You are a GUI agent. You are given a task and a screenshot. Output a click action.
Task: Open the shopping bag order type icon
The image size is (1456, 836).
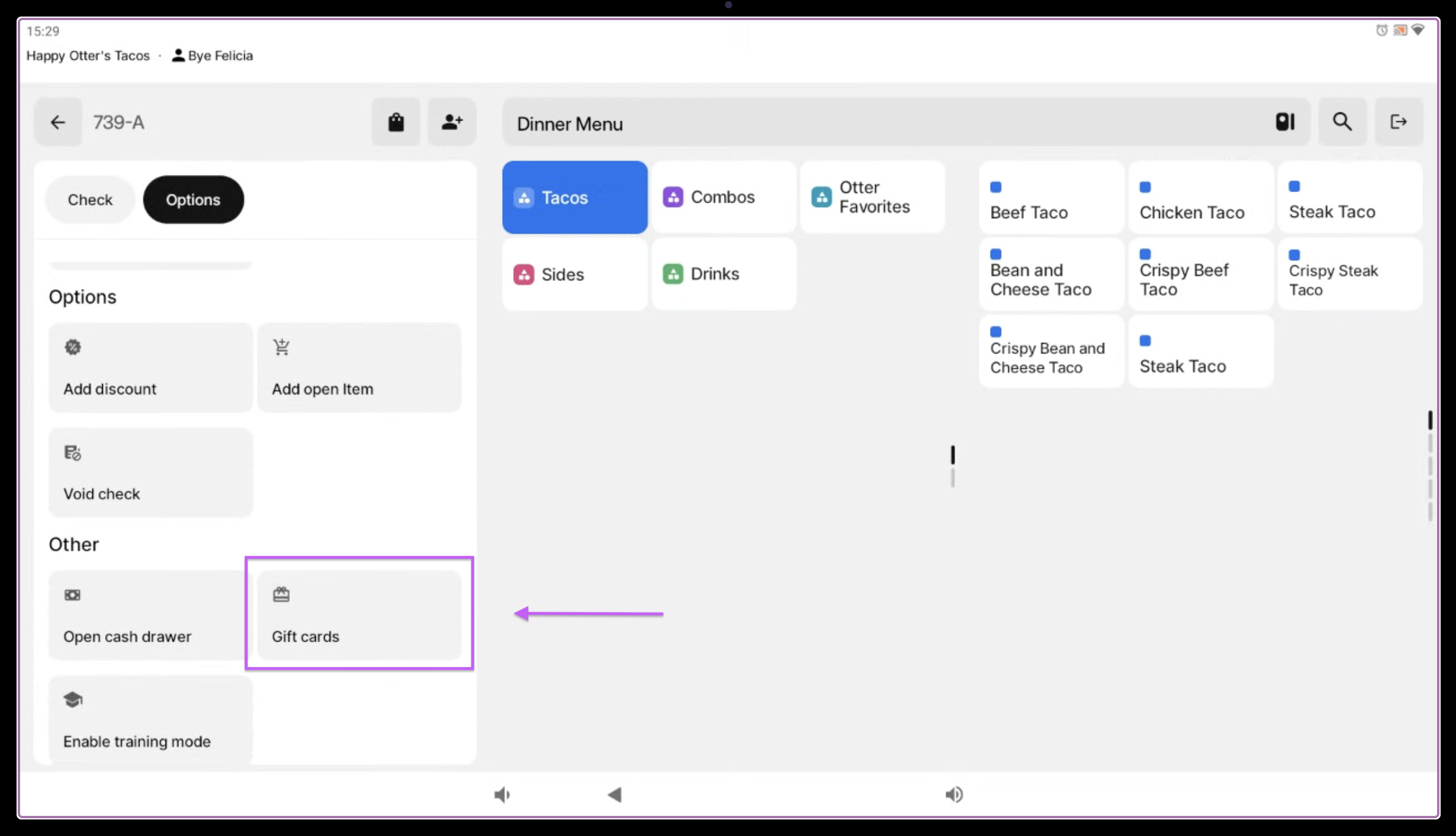coord(396,122)
